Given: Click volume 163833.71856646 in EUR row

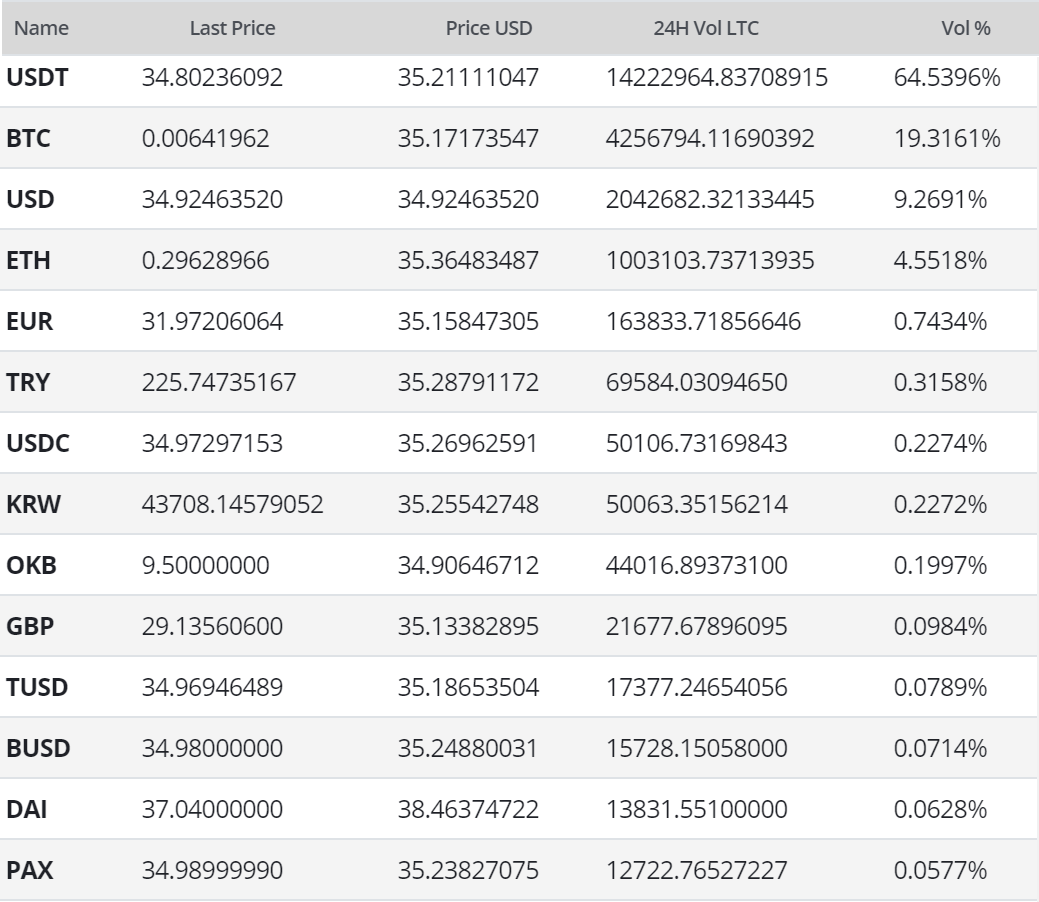Looking at the screenshot, I should (704, 321).
